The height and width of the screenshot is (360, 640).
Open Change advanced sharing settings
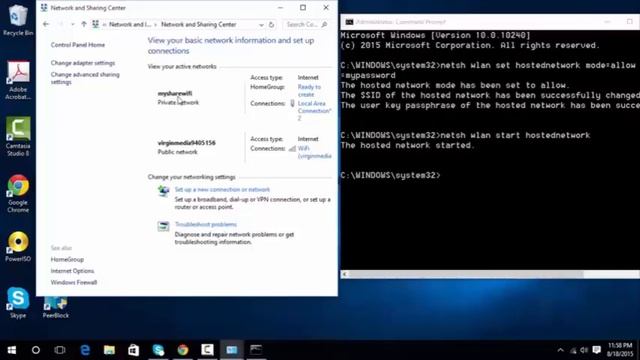point(85,78)
